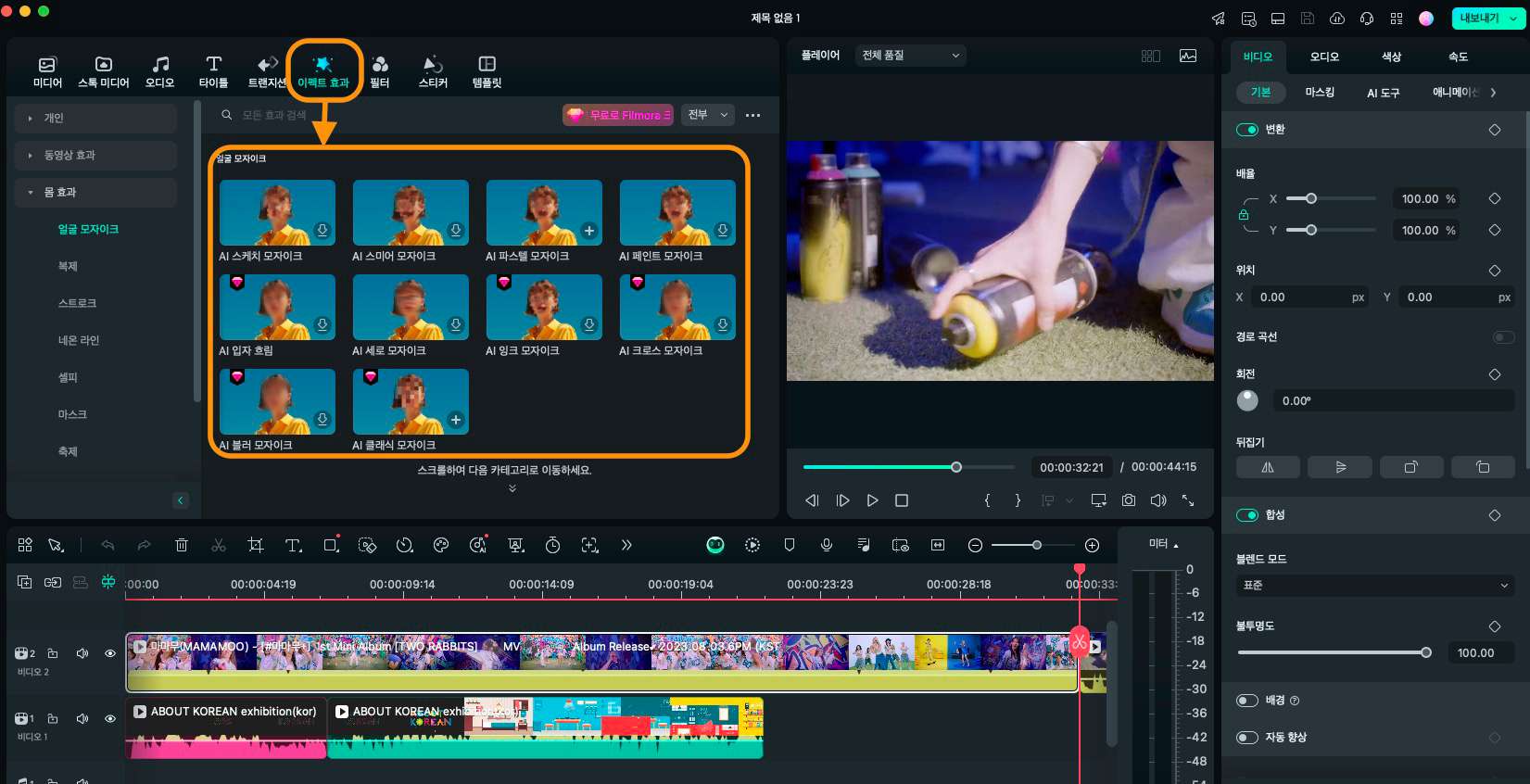The height and width of the screenshot is (784, 1530).
Task: Click the horizontal flip button
Action: pyautogui.click(x=1268, y=467)
